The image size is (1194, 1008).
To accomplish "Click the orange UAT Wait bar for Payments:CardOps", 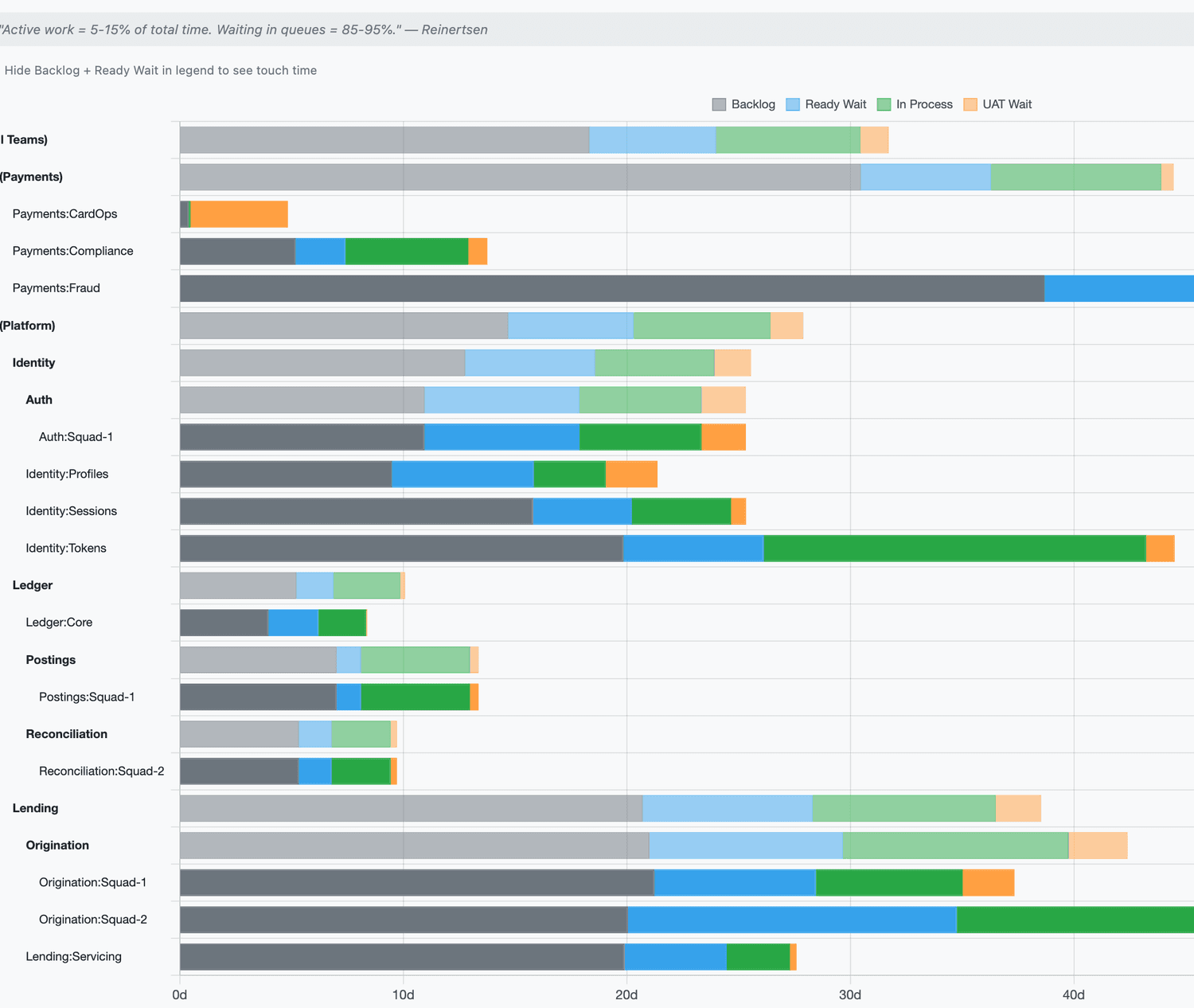I will [x=240, y=214].
